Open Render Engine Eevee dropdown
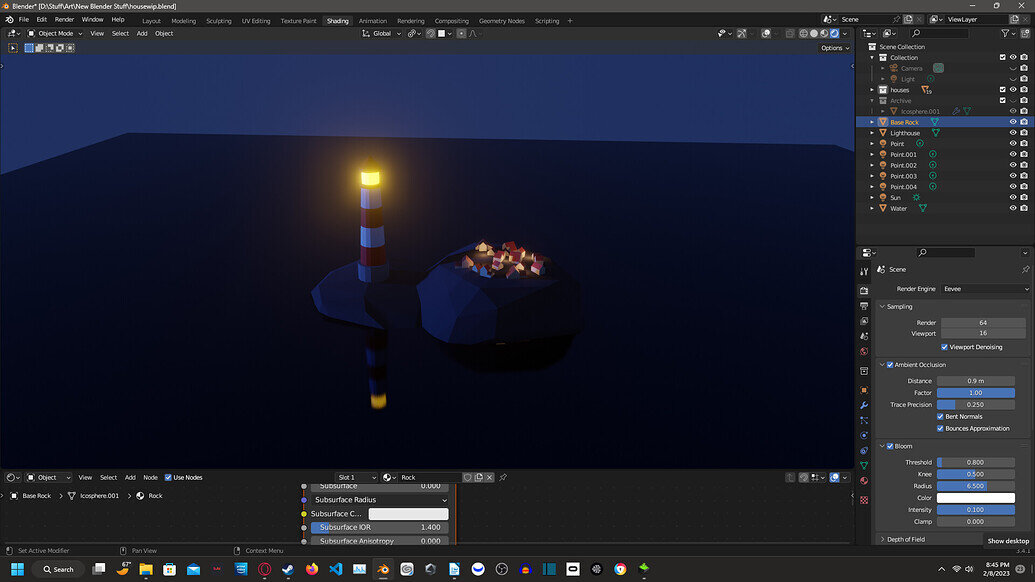 pos(985,289)
